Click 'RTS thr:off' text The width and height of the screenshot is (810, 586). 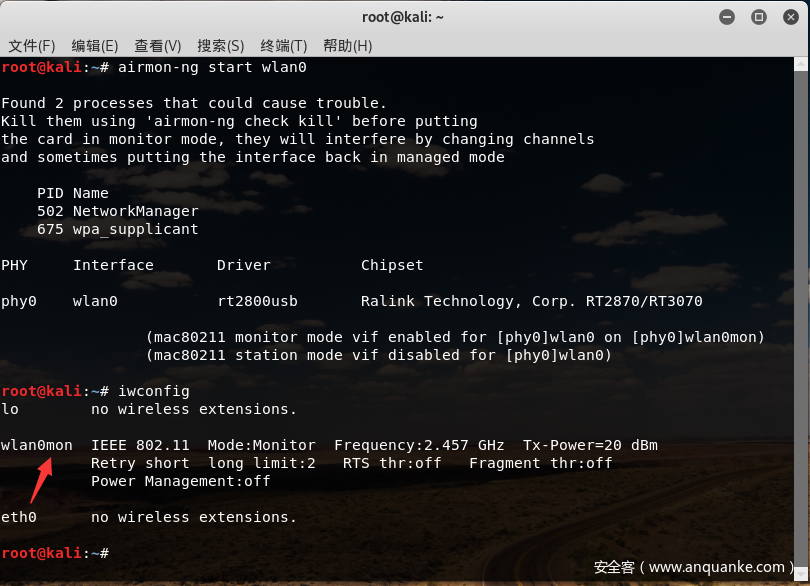point(392,464)
